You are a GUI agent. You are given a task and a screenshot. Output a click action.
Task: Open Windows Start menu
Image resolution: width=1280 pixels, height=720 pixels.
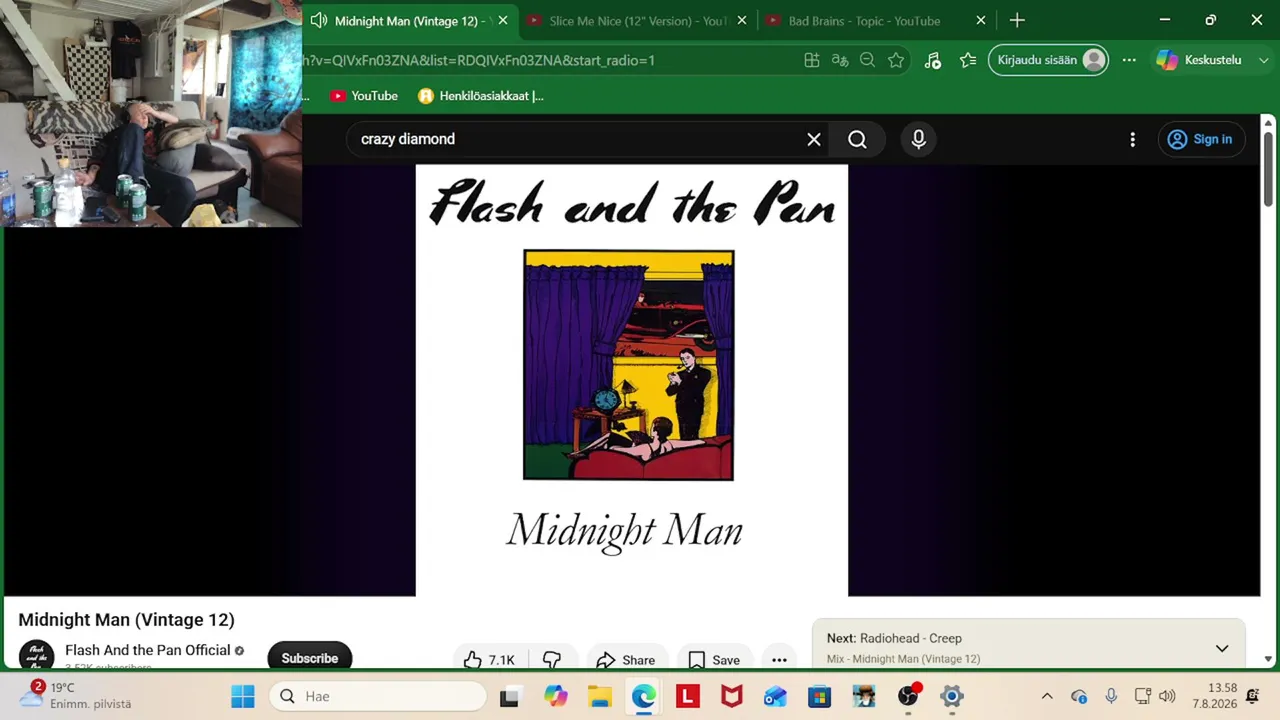click(242, 696)
